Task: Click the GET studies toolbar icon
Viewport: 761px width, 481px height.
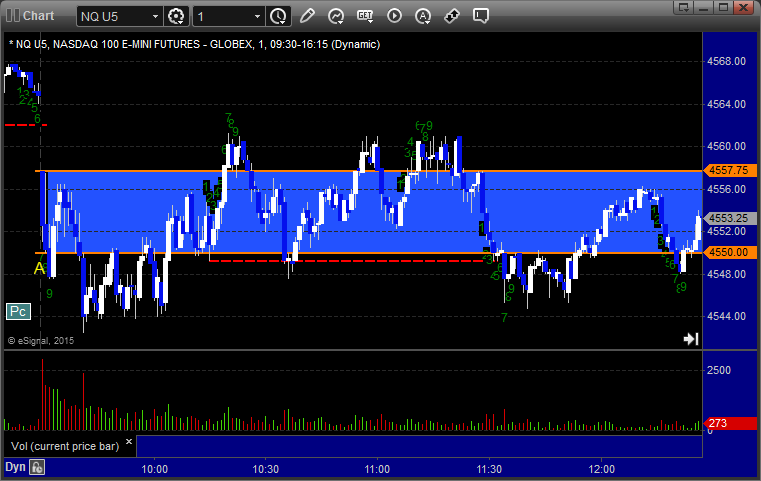Action: (x=365, y=16)
